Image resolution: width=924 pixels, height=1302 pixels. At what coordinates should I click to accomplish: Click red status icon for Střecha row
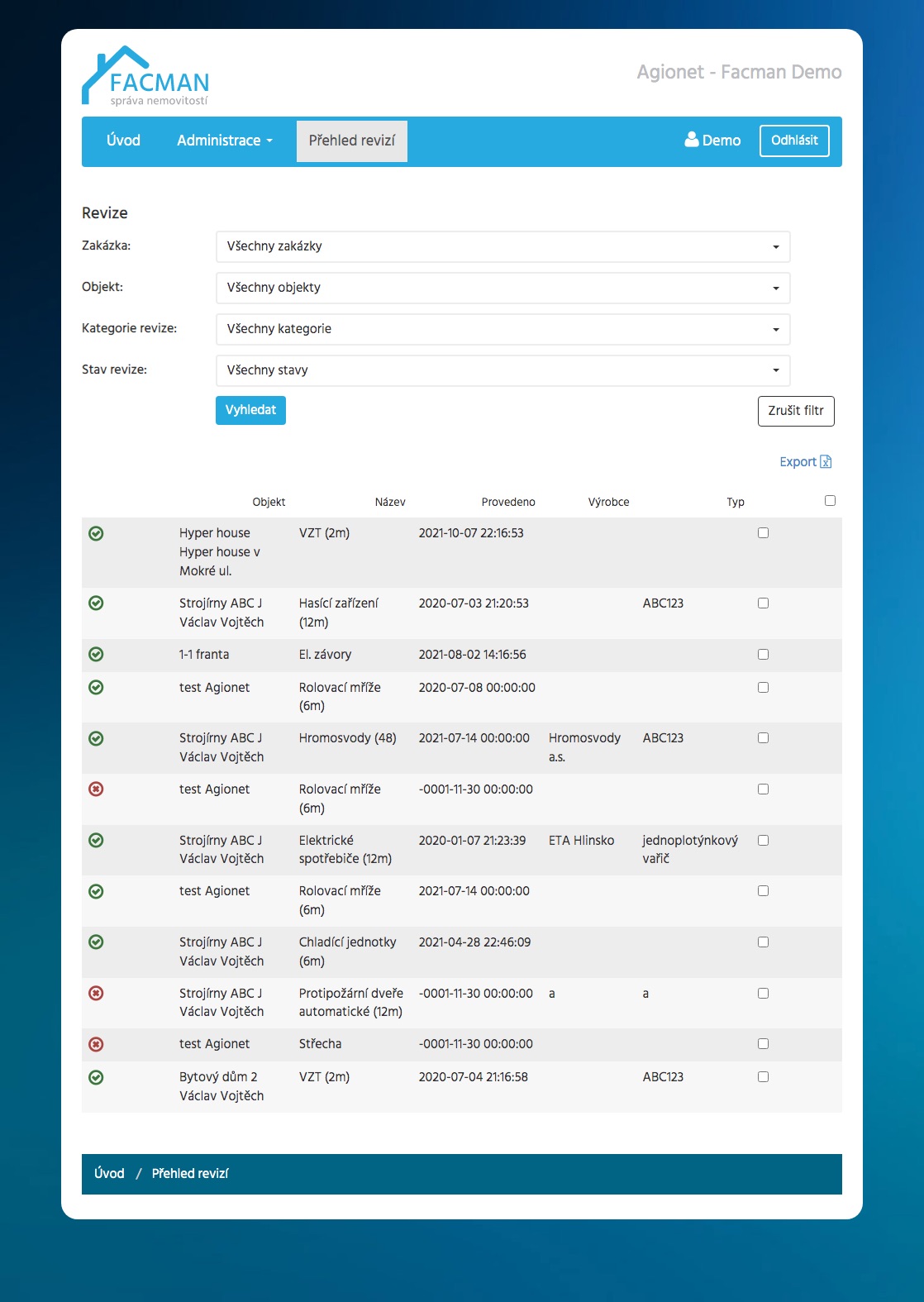coord(96,1044)
